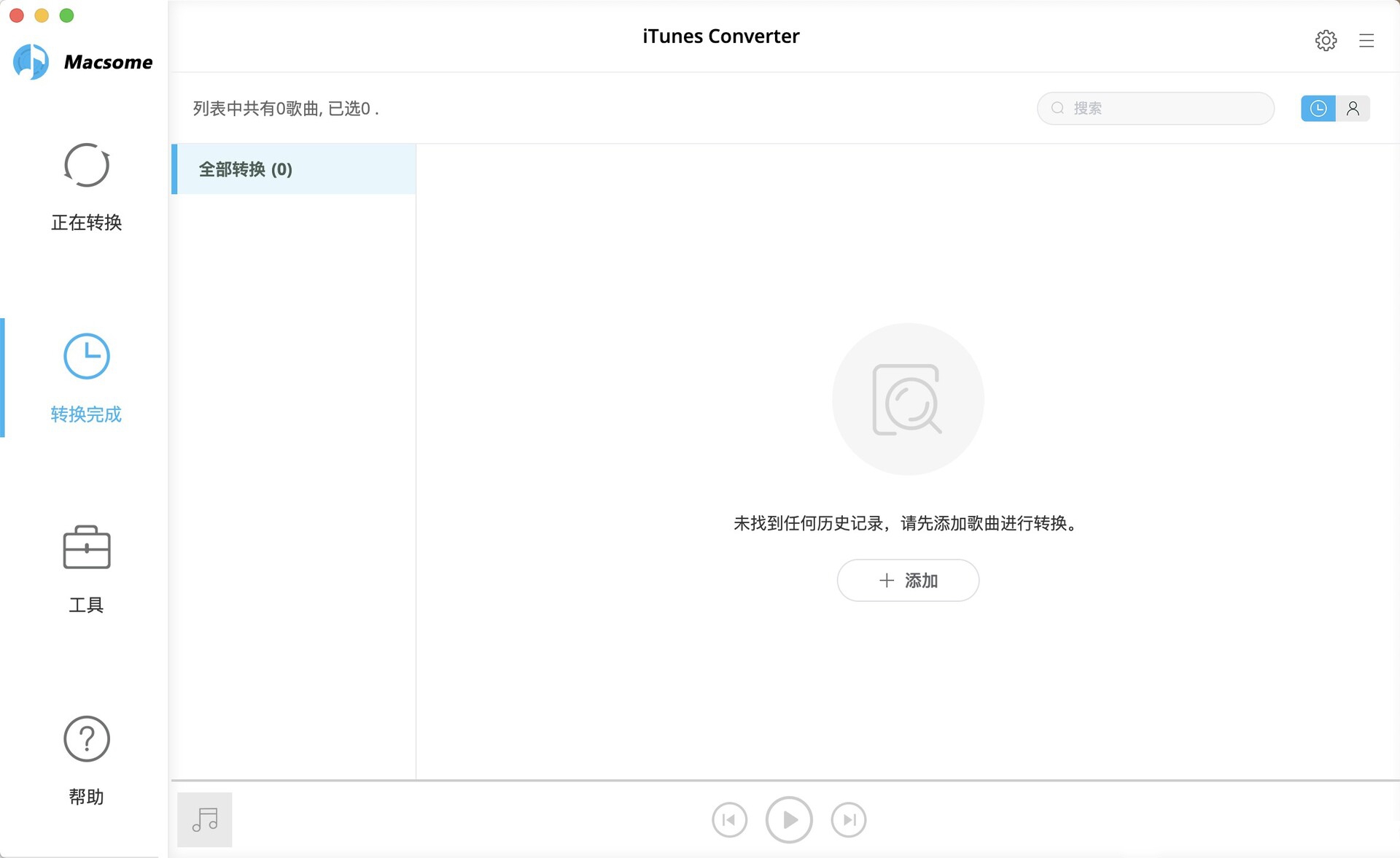Skip to the previous track

[x=729, y=819]
